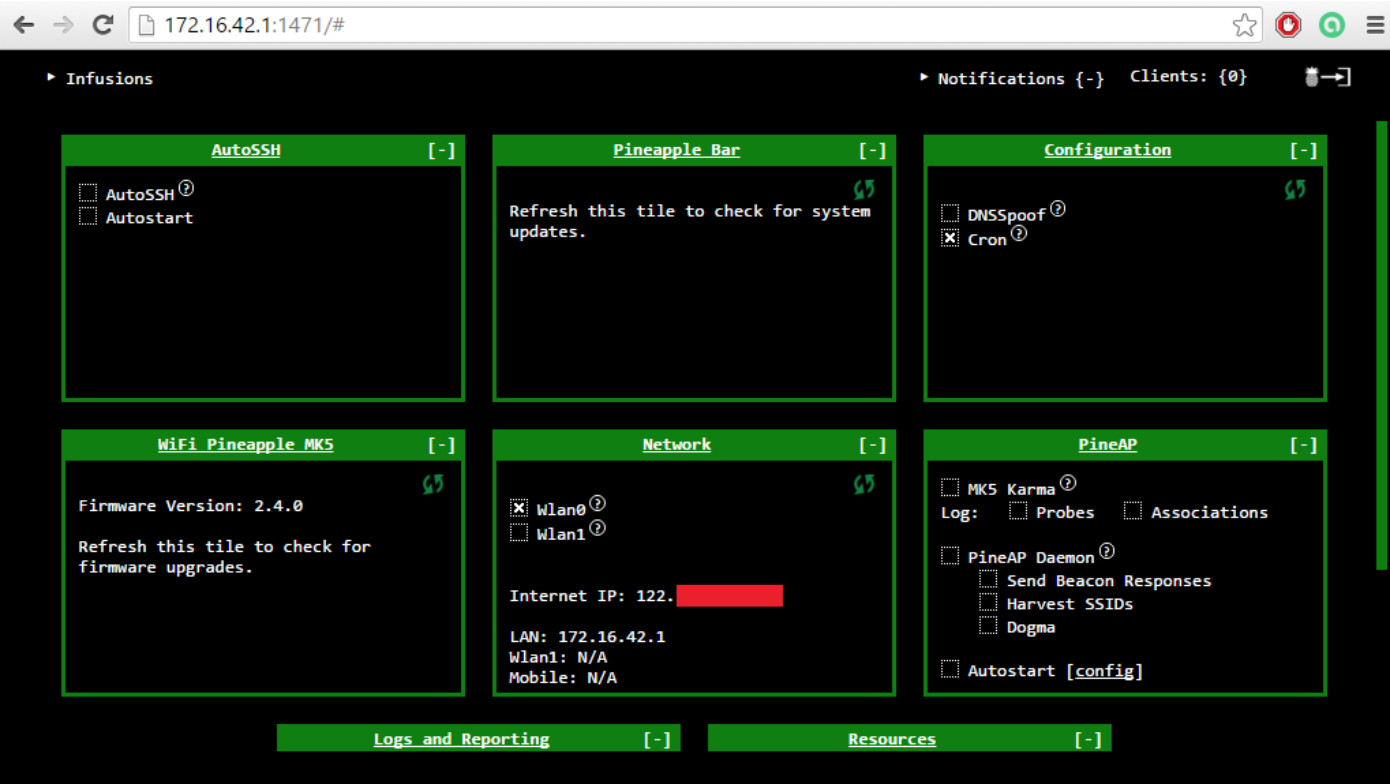
Task: Collapse the WiFi Pineapple MK5 tile
Action: point(441,445)
